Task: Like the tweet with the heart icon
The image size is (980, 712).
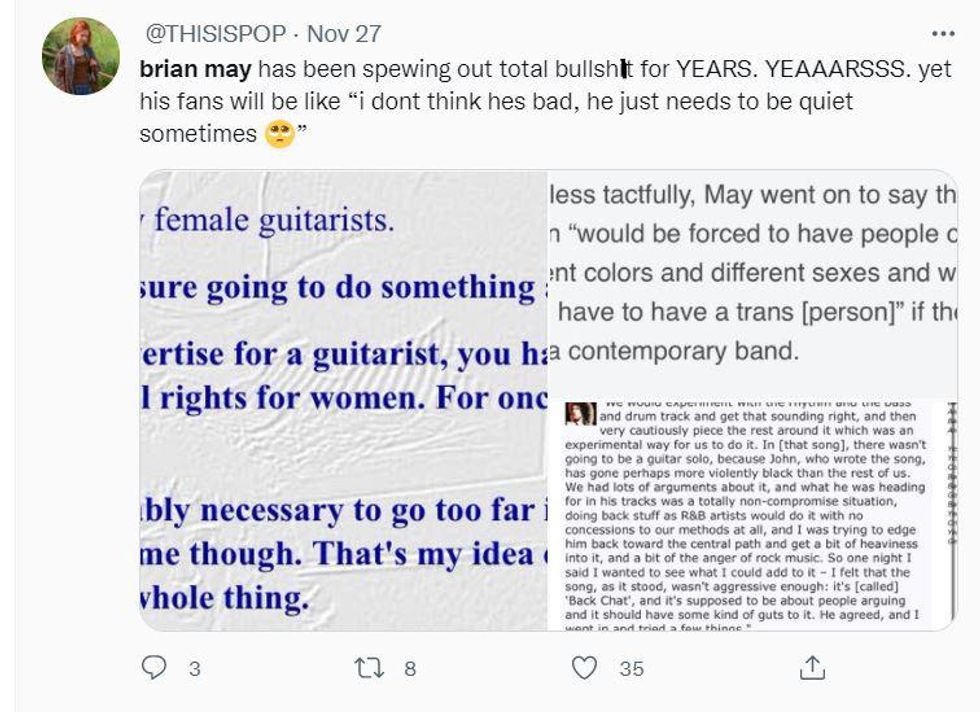Action: click(585, 668)
